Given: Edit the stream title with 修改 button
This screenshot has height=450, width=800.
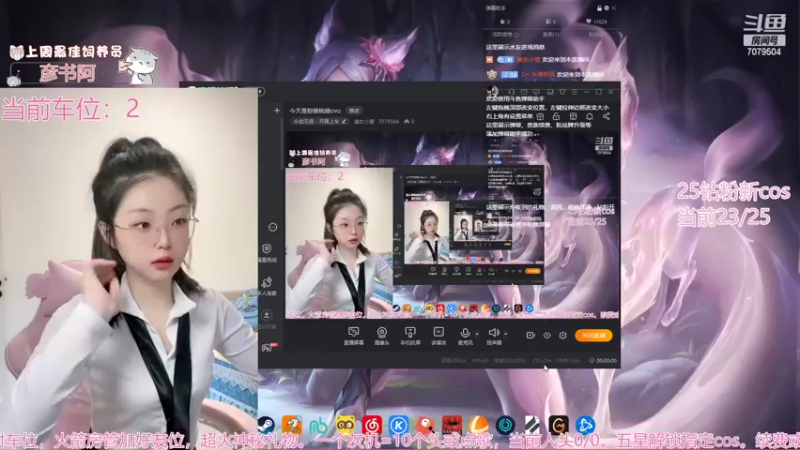Looking at the screenshot, I should [354, 111].
